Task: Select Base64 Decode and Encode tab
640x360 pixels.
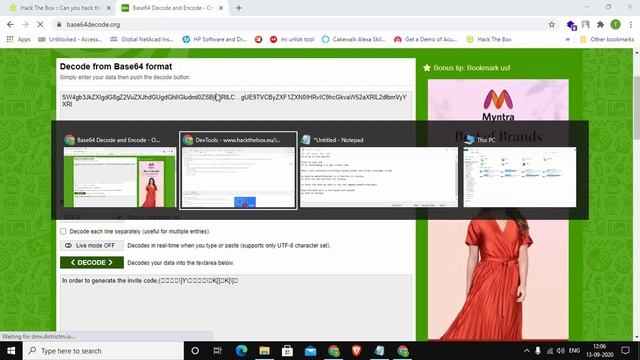Action: coord(173,8)
